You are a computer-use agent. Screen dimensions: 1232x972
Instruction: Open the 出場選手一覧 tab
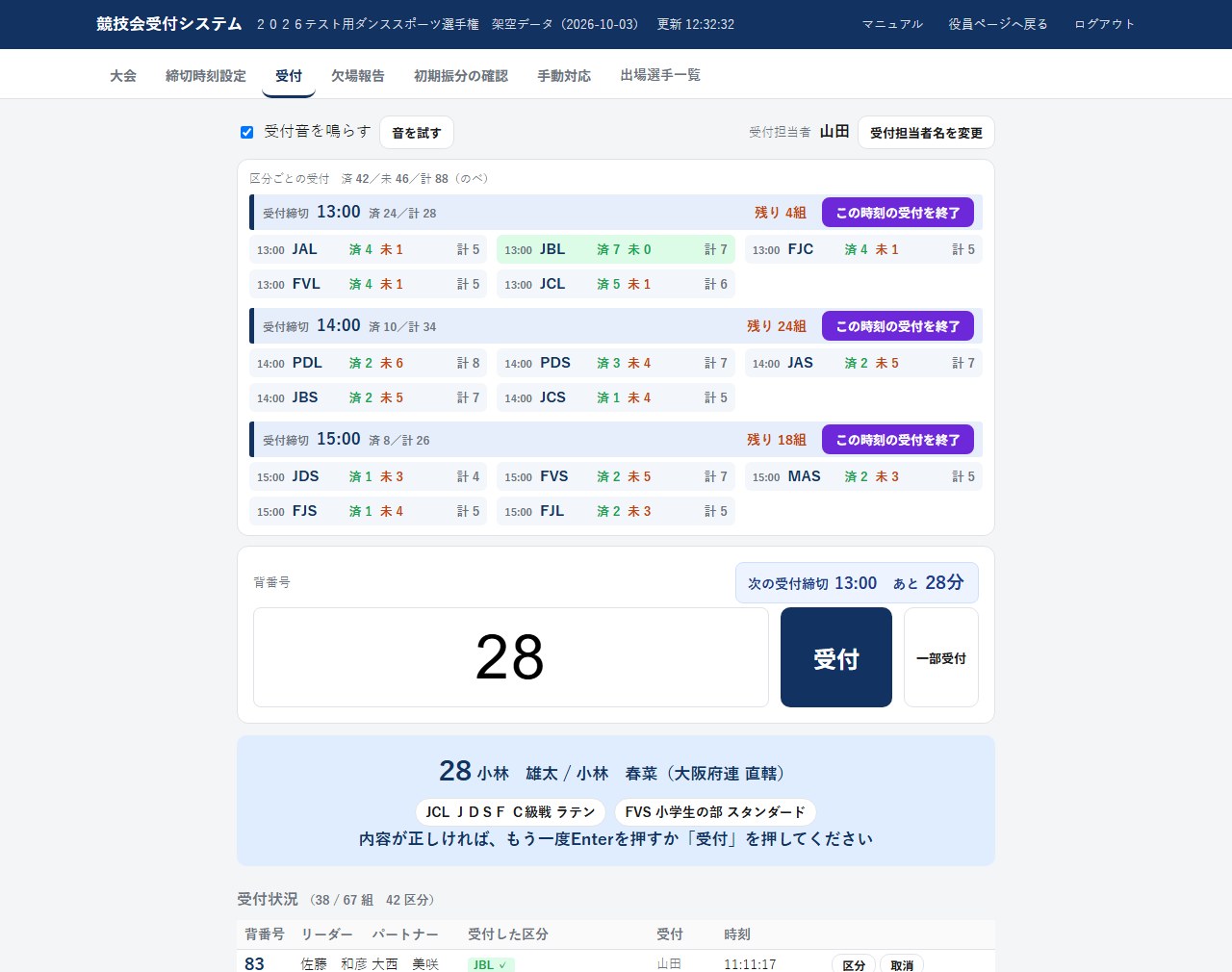pos(660,75)
